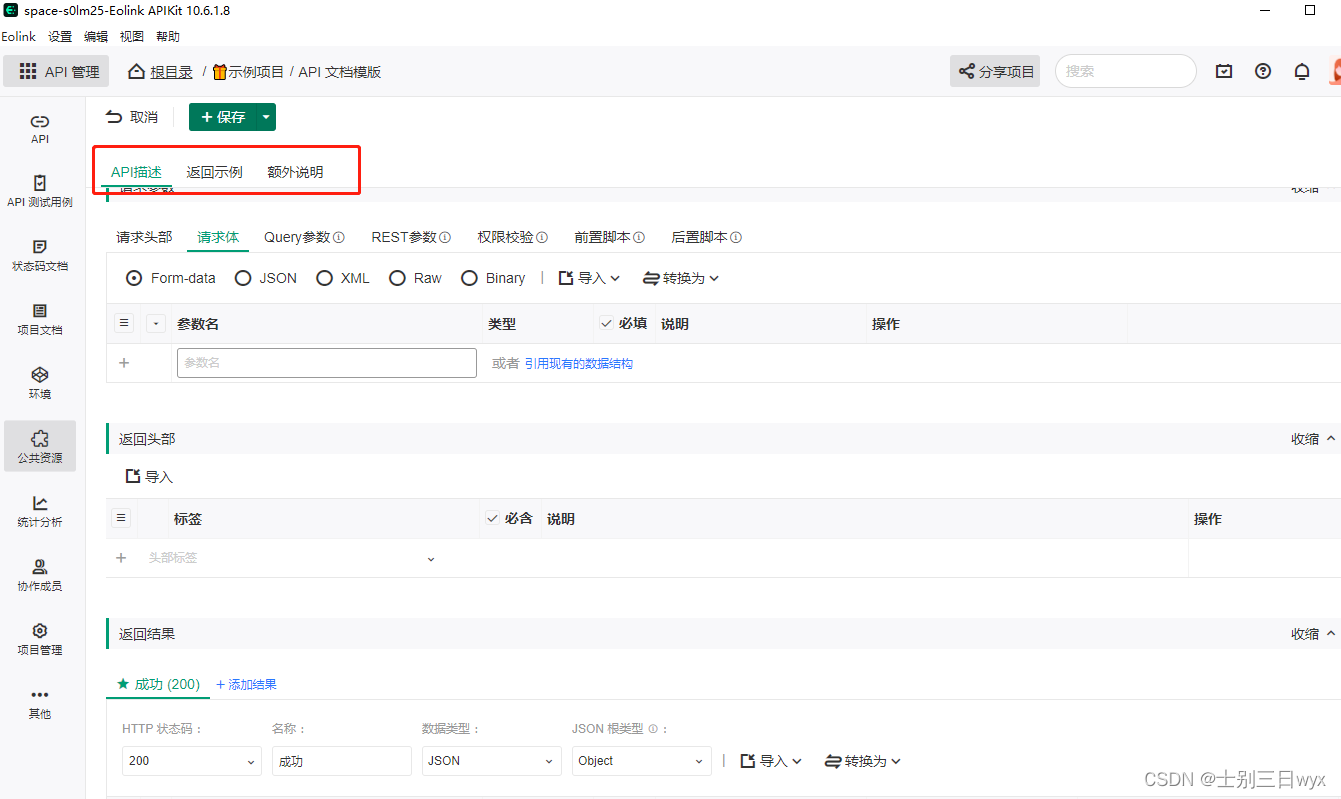Click the 取消 button

tap(132, 117)
